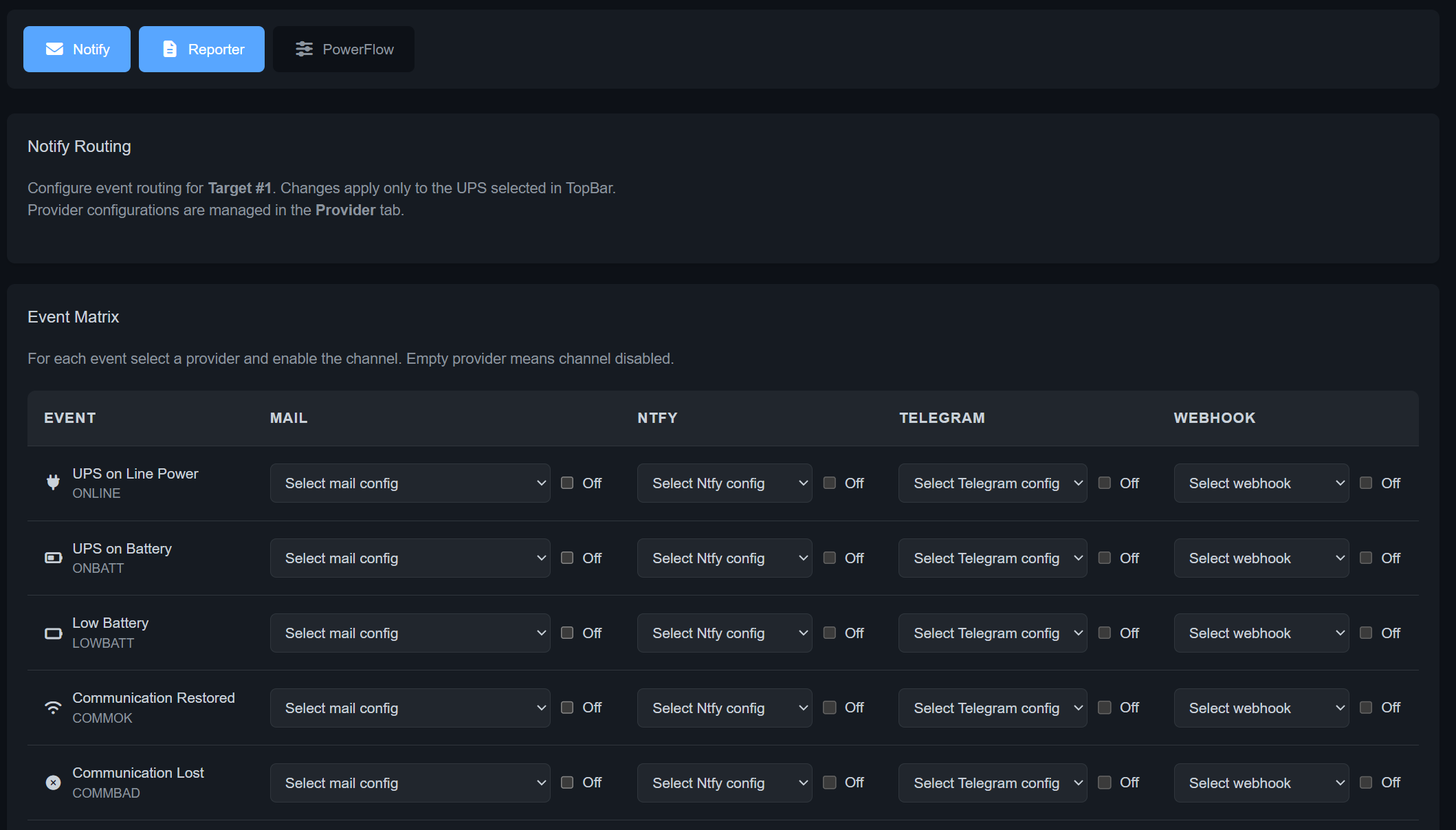This screenshot has width=1456, height=830.
Task: Enable webhook checkbox for UPS on Line Power
Action: coord(1366,483)
